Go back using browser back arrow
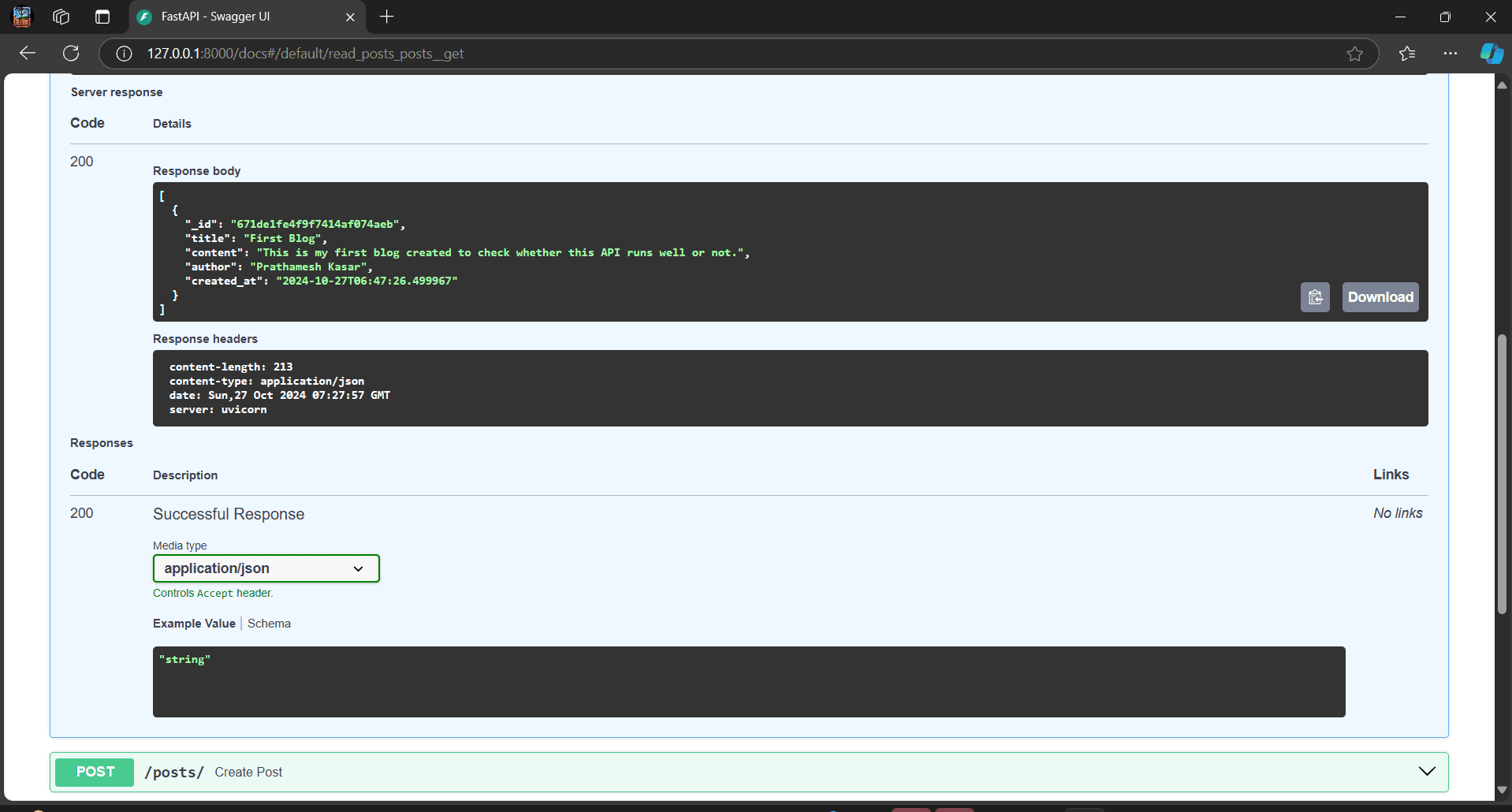The width and height of the screenshot is (1512, 812). (28, 53)
